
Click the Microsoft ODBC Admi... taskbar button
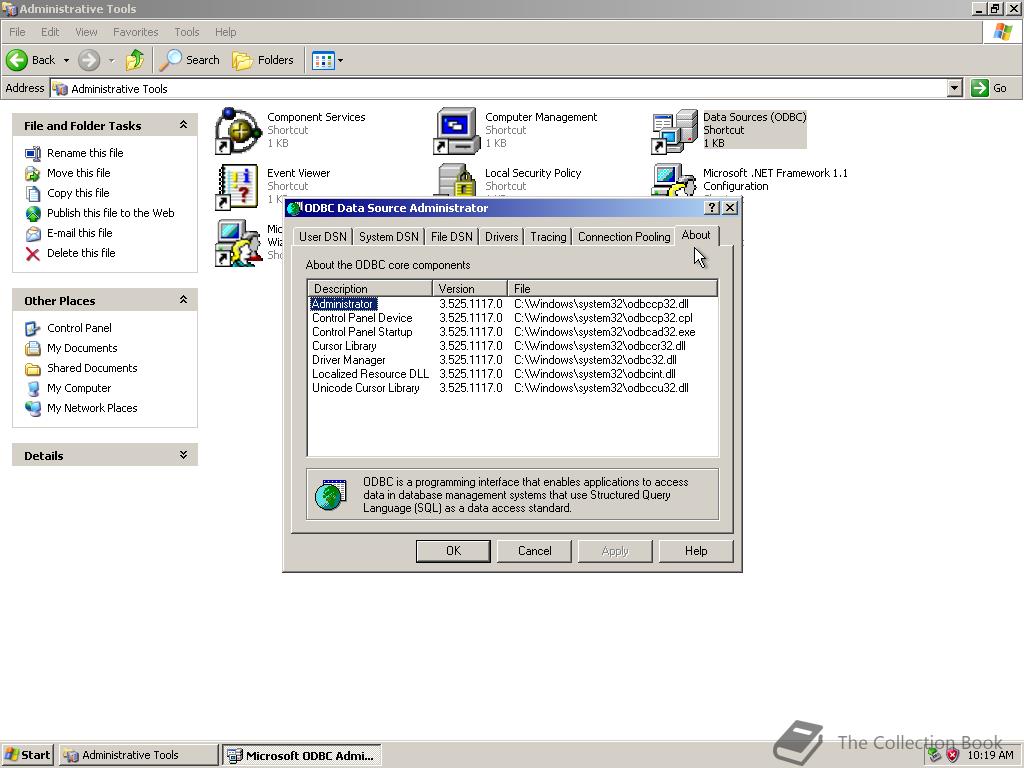point(302,756)
